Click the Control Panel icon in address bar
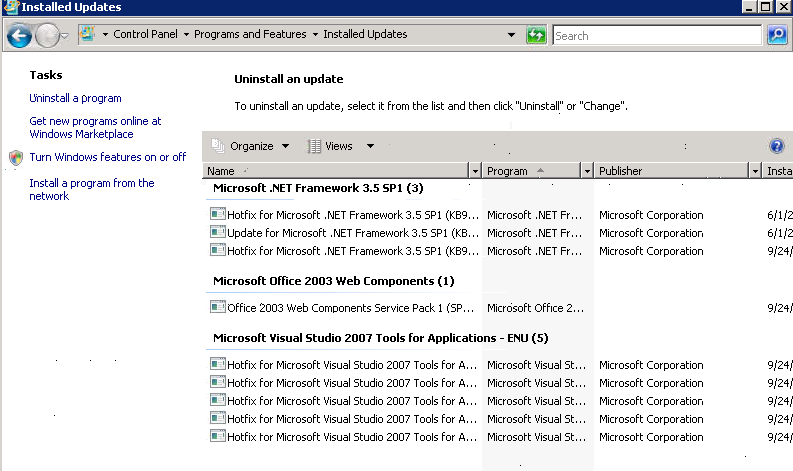 pyautogui.click(x=87, y=34)
